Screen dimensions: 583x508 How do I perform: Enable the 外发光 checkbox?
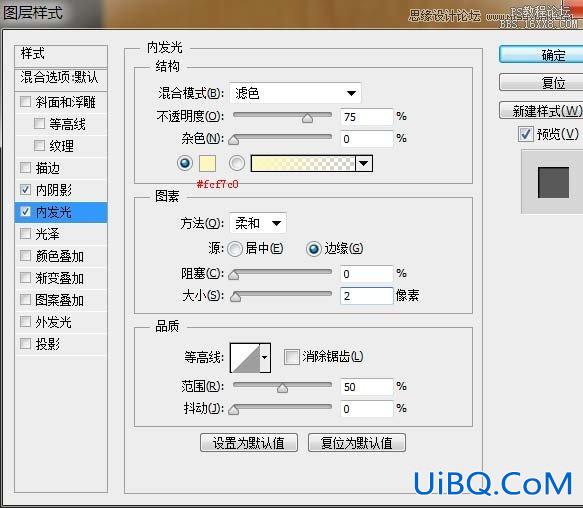coord(25,321)
